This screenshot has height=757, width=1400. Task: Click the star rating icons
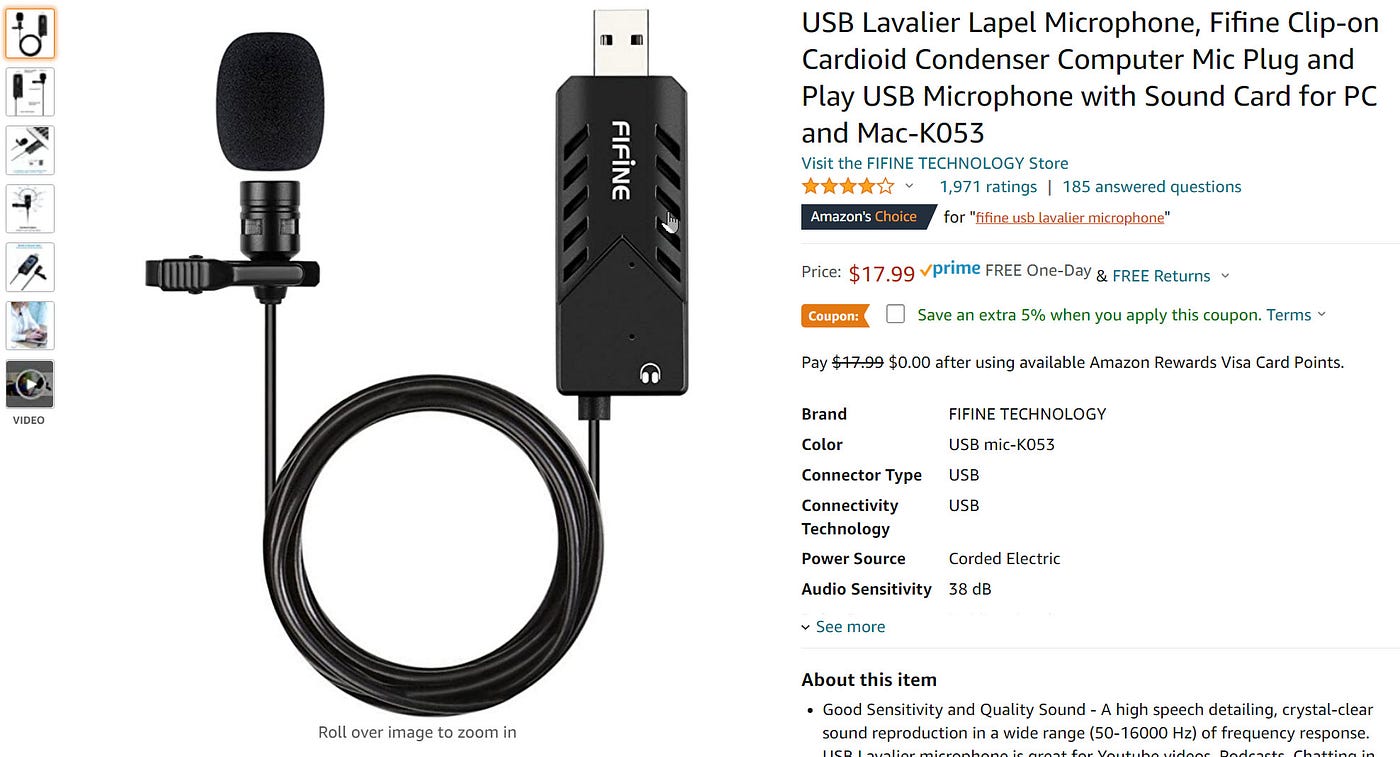847,187
